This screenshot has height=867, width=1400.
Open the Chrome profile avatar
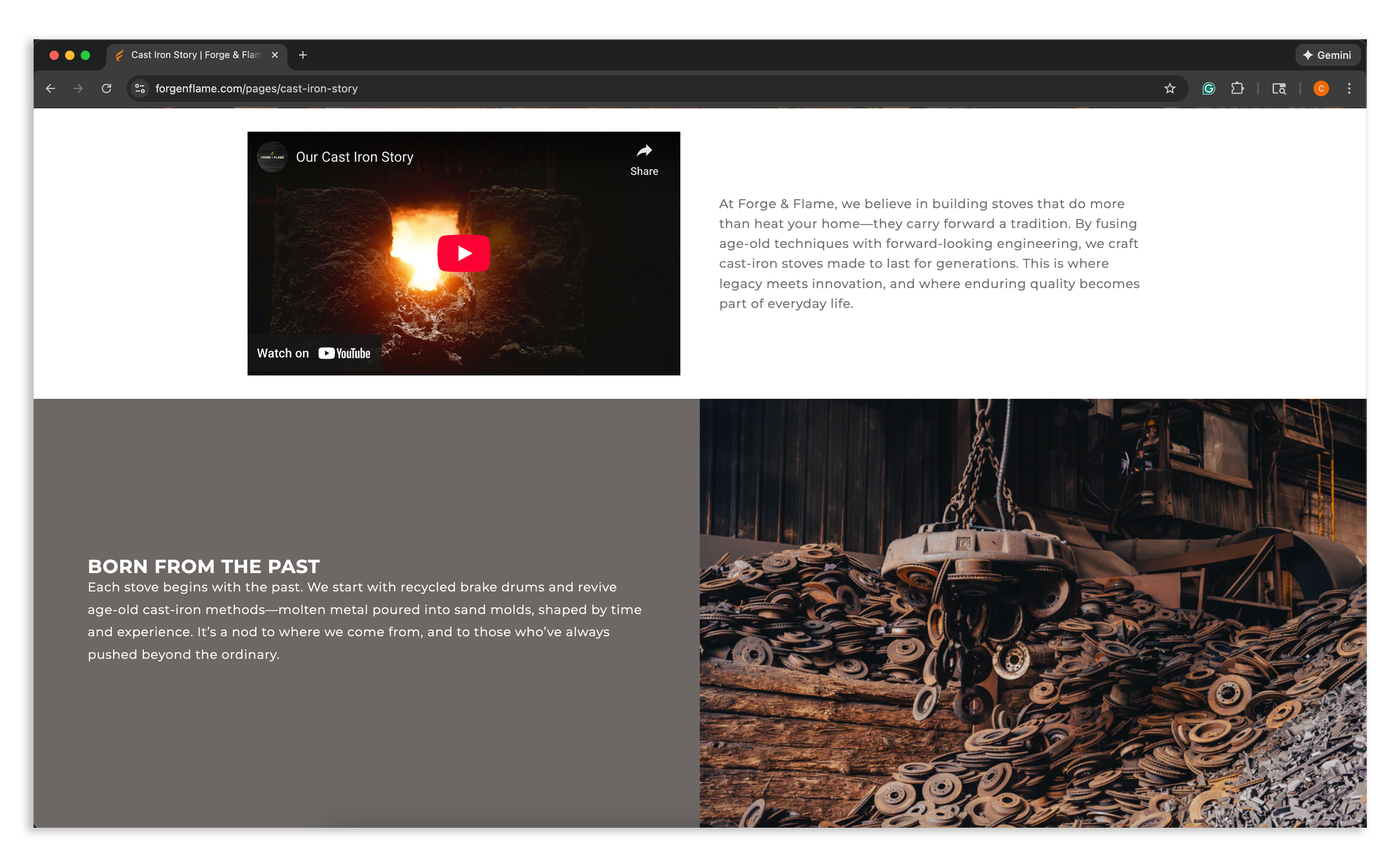1321,88
